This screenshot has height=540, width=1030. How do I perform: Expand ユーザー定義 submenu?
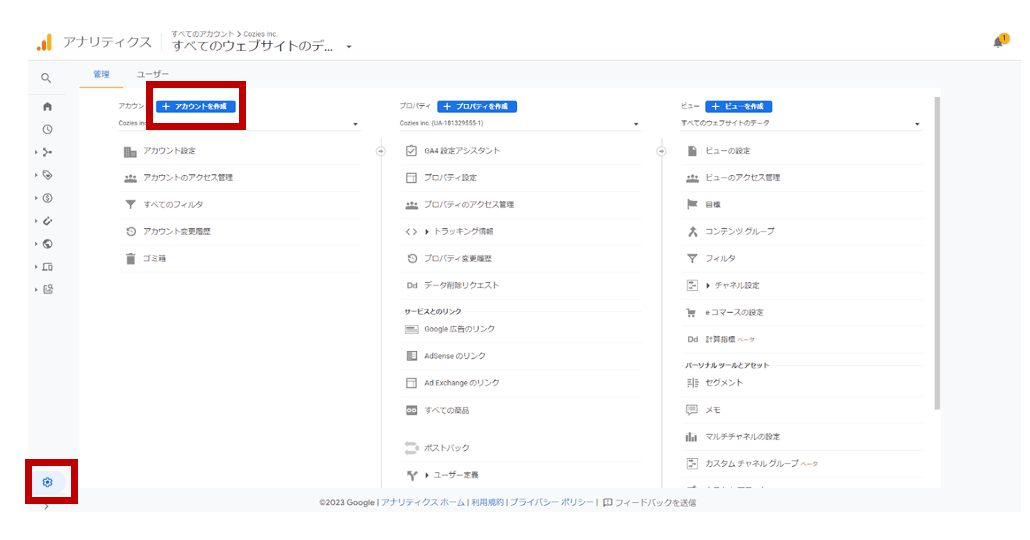click(427, 475)
